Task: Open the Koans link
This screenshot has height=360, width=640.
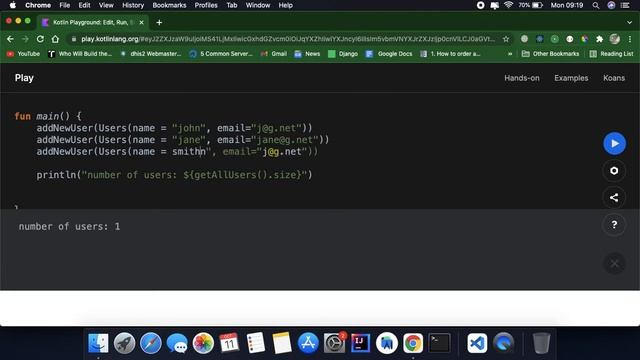Action: (614, 78)
